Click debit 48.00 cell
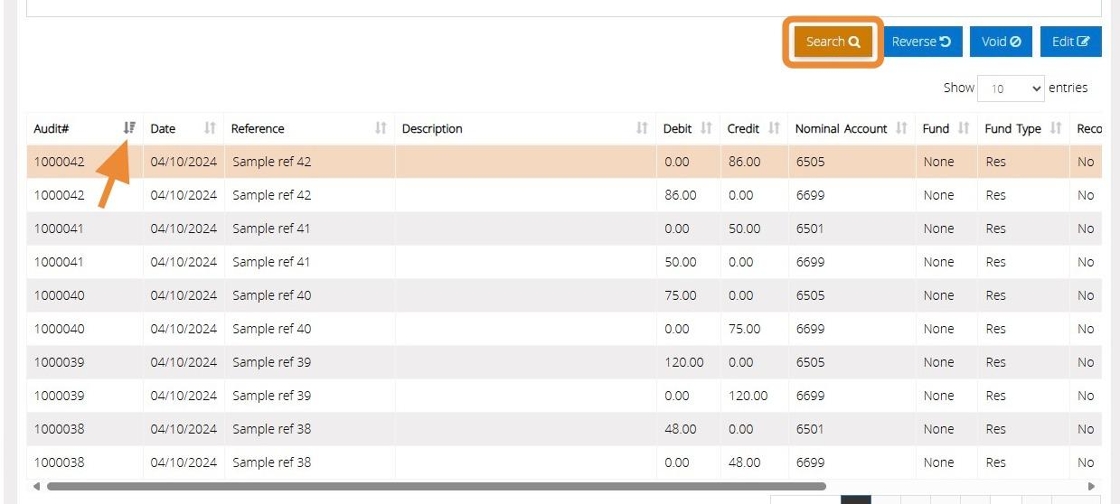The image size is (1120, 504). 680,429
